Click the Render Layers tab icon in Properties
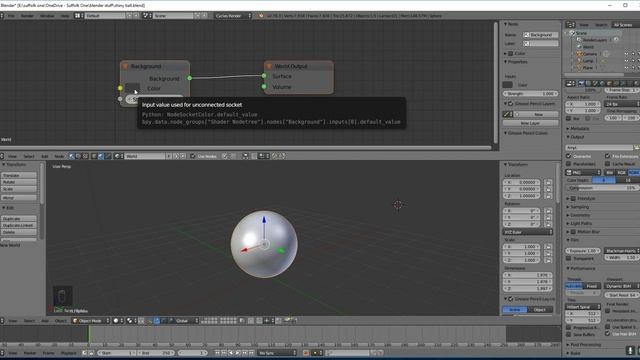The image size is (640, 360). [x=588, y=83]
